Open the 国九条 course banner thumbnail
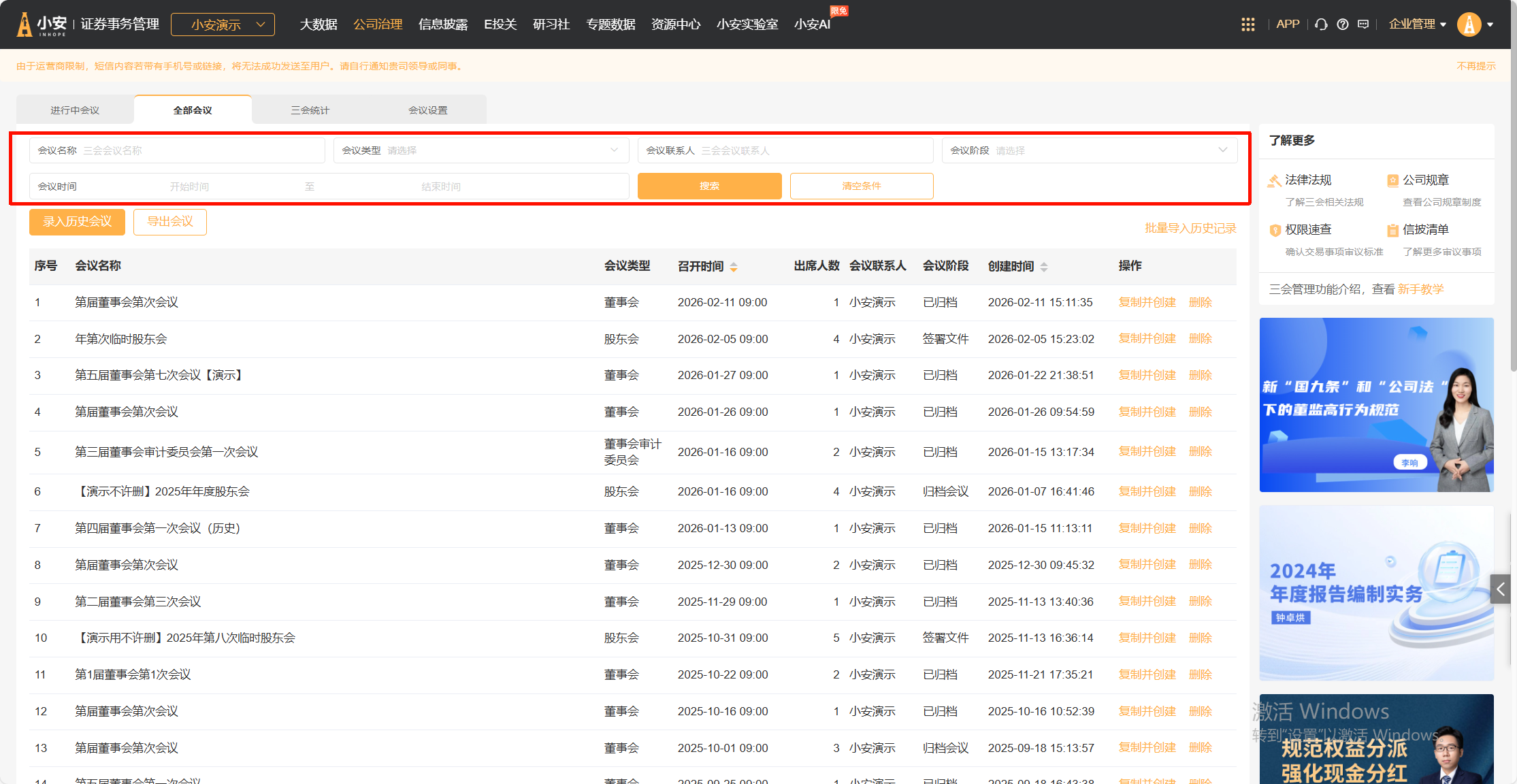This screenshot has height=784, width=1517. [x=1376, y=404]
